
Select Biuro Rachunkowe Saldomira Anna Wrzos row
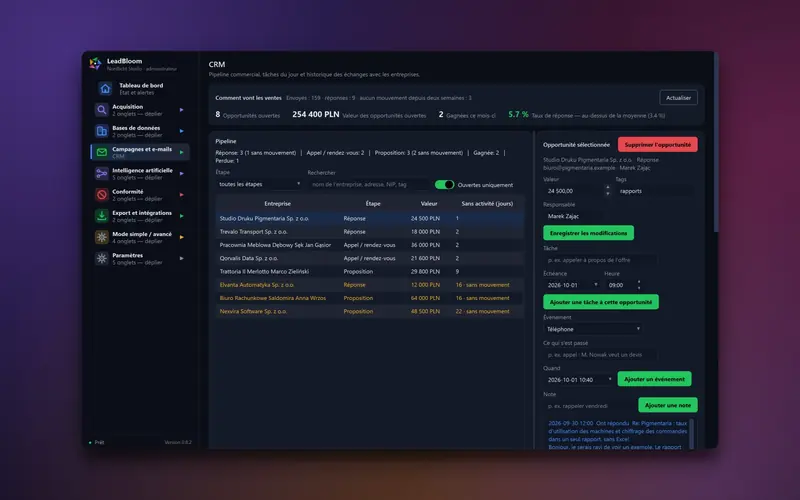pyautogui.click(x=370, y=298)
